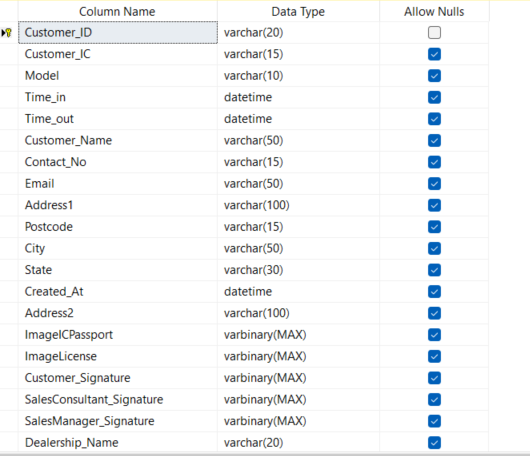The image size is (530, 456).
Task: Disable Allow Nulls for Created_At
Action: pos(434,292)
